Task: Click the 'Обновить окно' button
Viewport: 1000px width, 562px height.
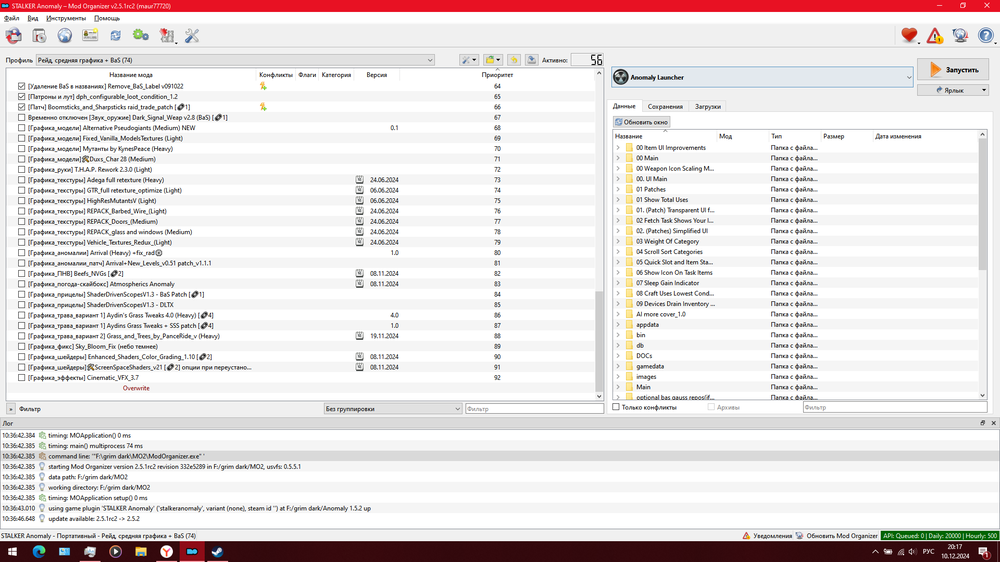Action: click(641, 122)
